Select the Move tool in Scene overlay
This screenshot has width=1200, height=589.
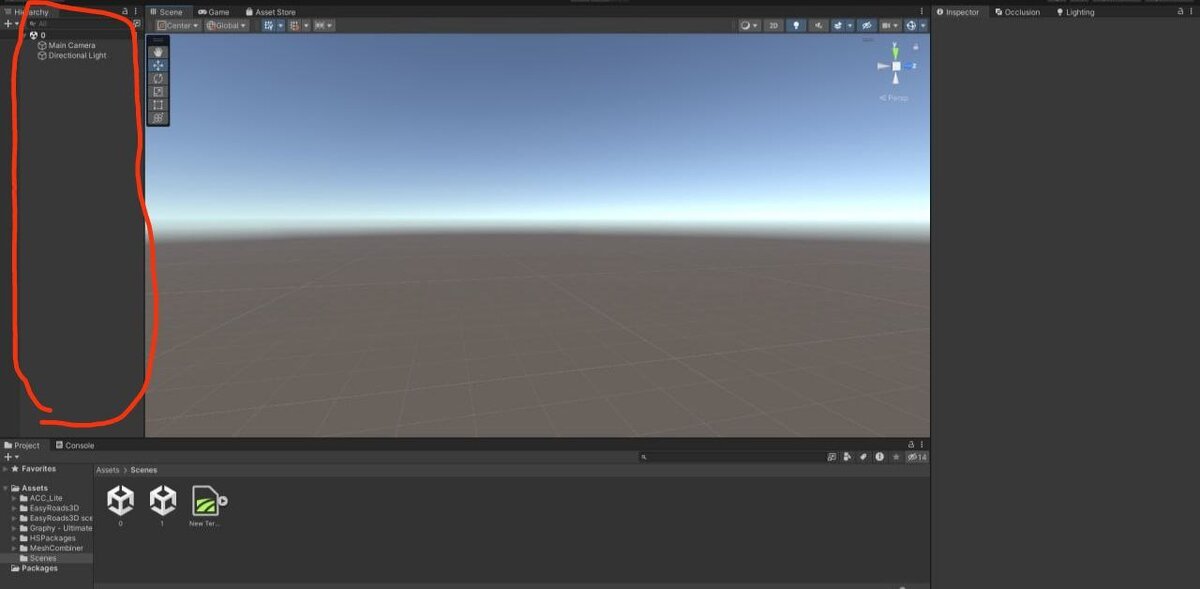(158, 65)
